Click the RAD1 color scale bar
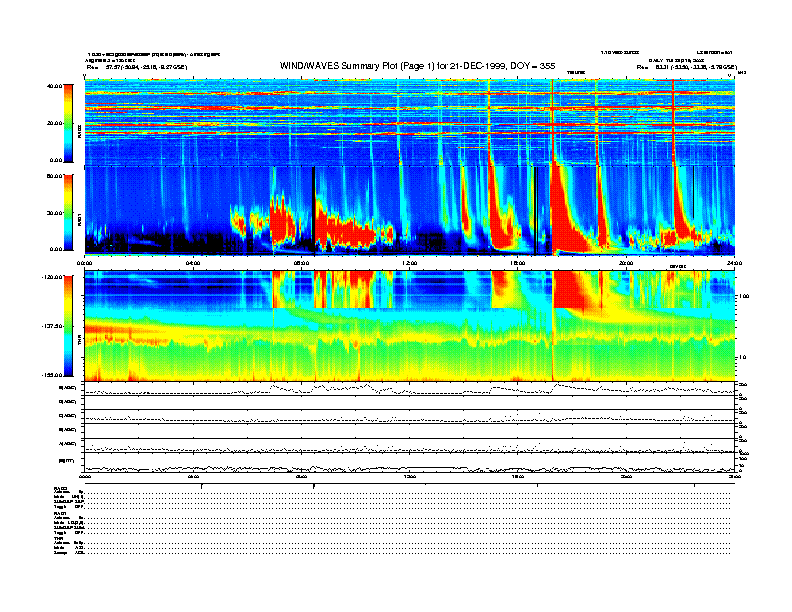792x612 pixels. coord(68,213)
